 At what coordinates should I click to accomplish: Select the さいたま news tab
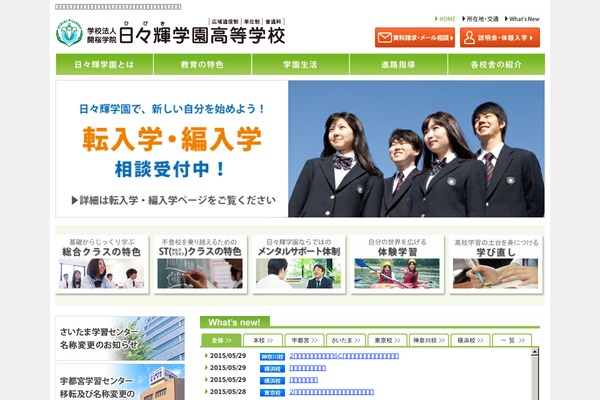point(346,340)
